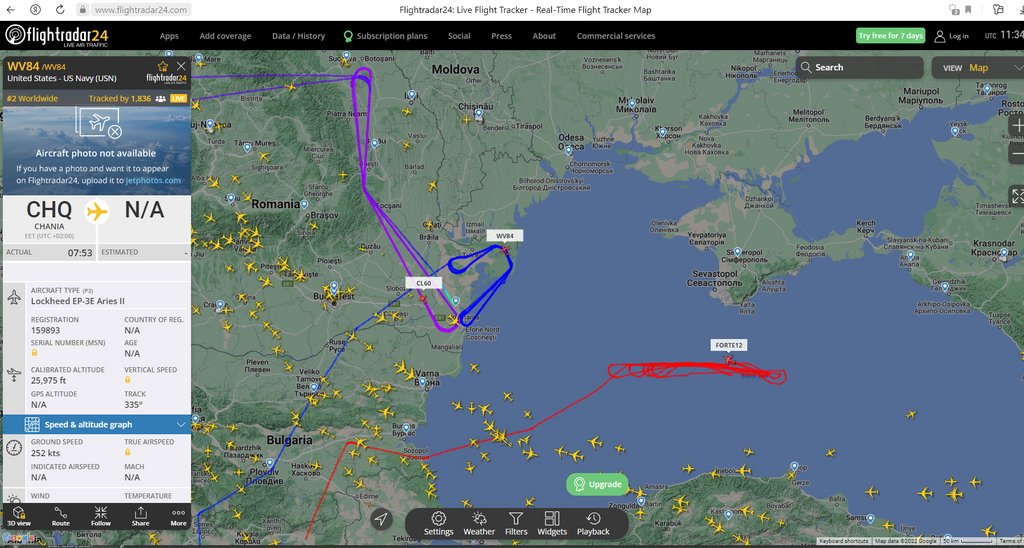Open 3D view from the panel toolbar

pyautogui.click(x=19, y=516)
